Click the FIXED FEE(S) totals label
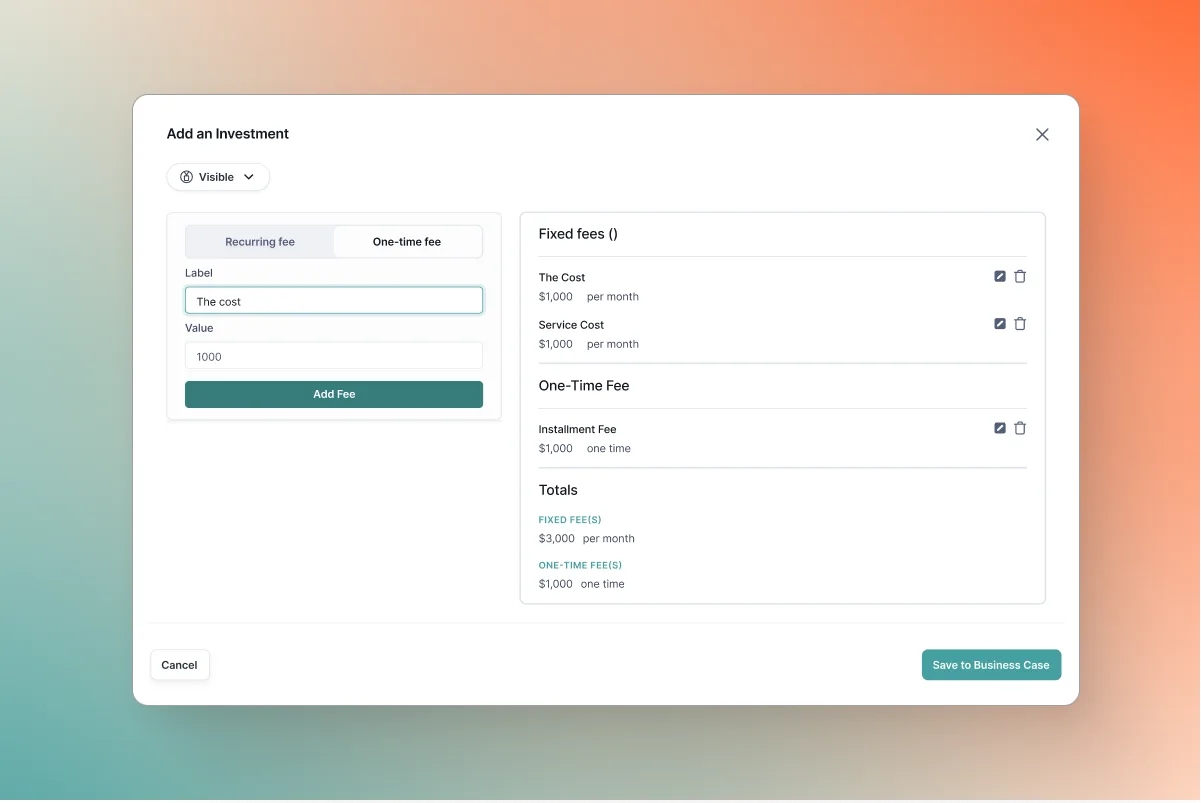This screenshot has height=803, width=1201. [x=570, y=520]
